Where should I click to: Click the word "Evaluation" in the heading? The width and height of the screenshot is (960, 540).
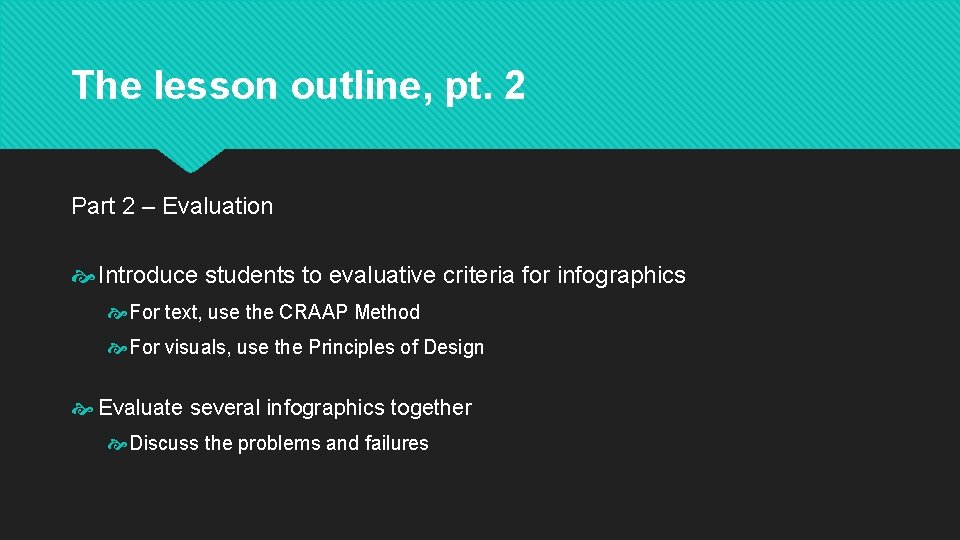tap(217, 206)
